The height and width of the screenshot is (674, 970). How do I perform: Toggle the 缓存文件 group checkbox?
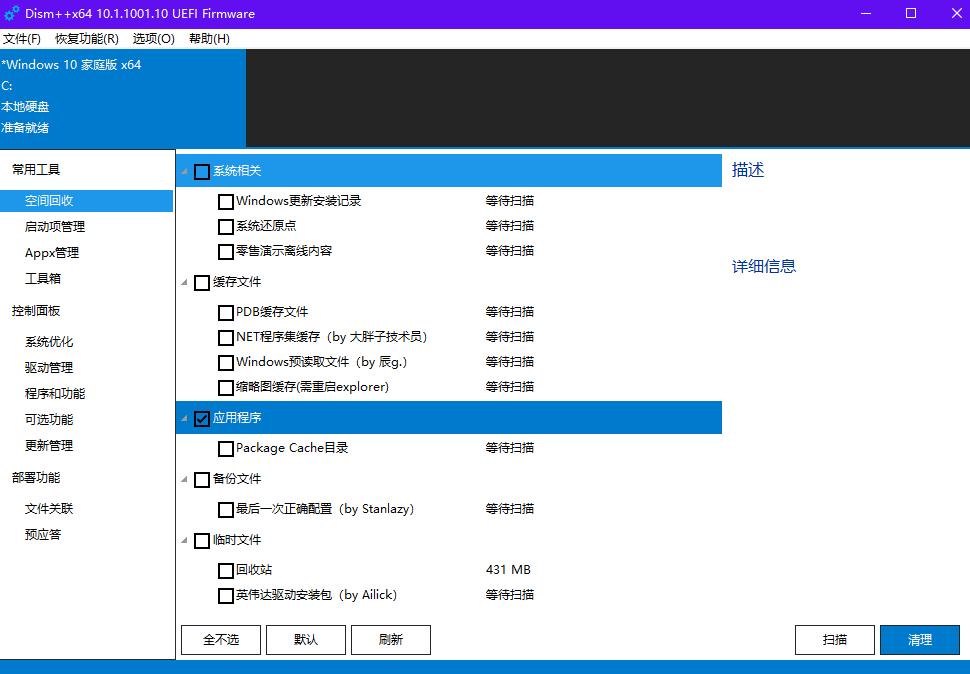pyautogui.click(x=202, y=283)
